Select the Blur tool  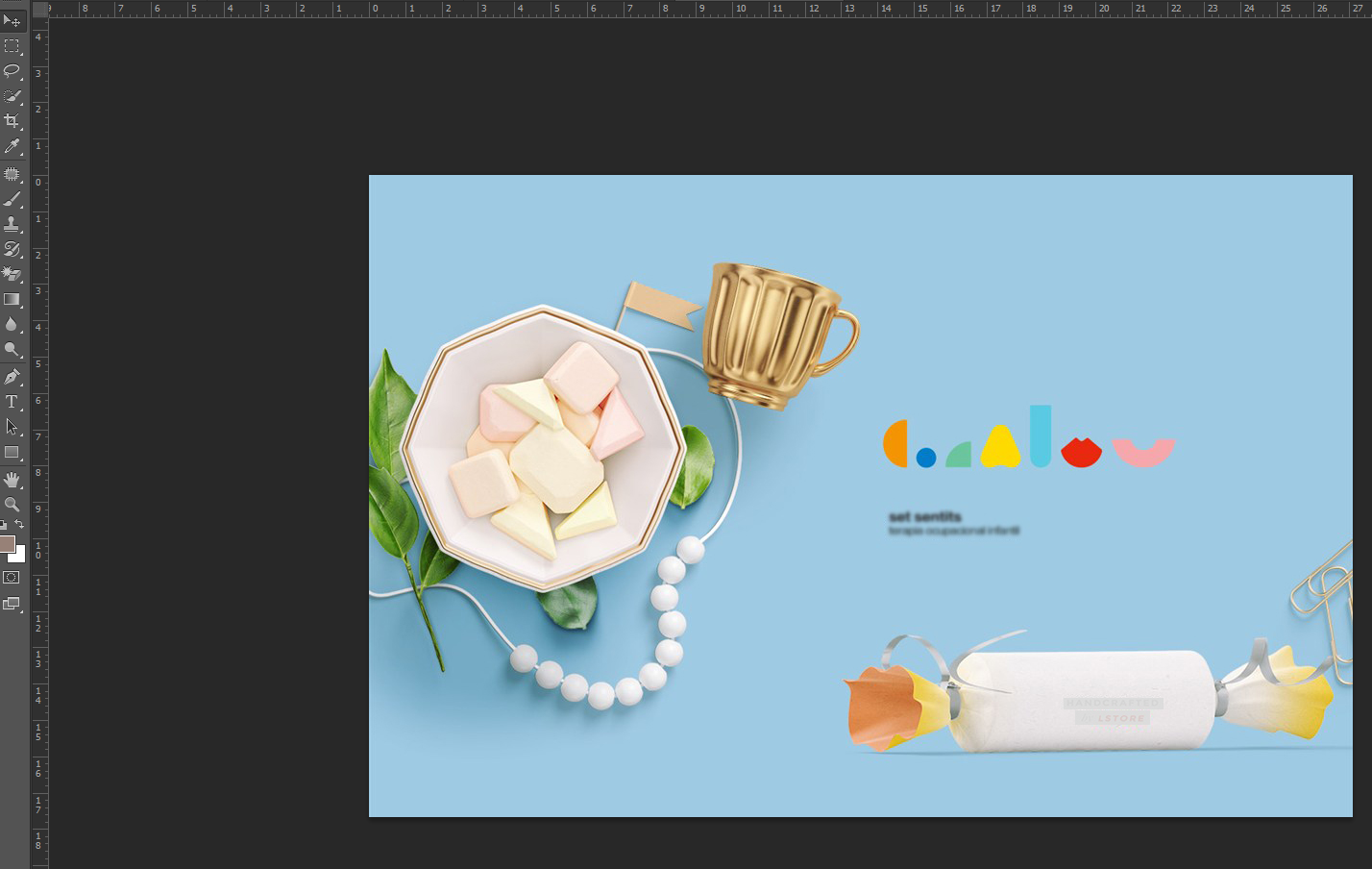[12, 324]
